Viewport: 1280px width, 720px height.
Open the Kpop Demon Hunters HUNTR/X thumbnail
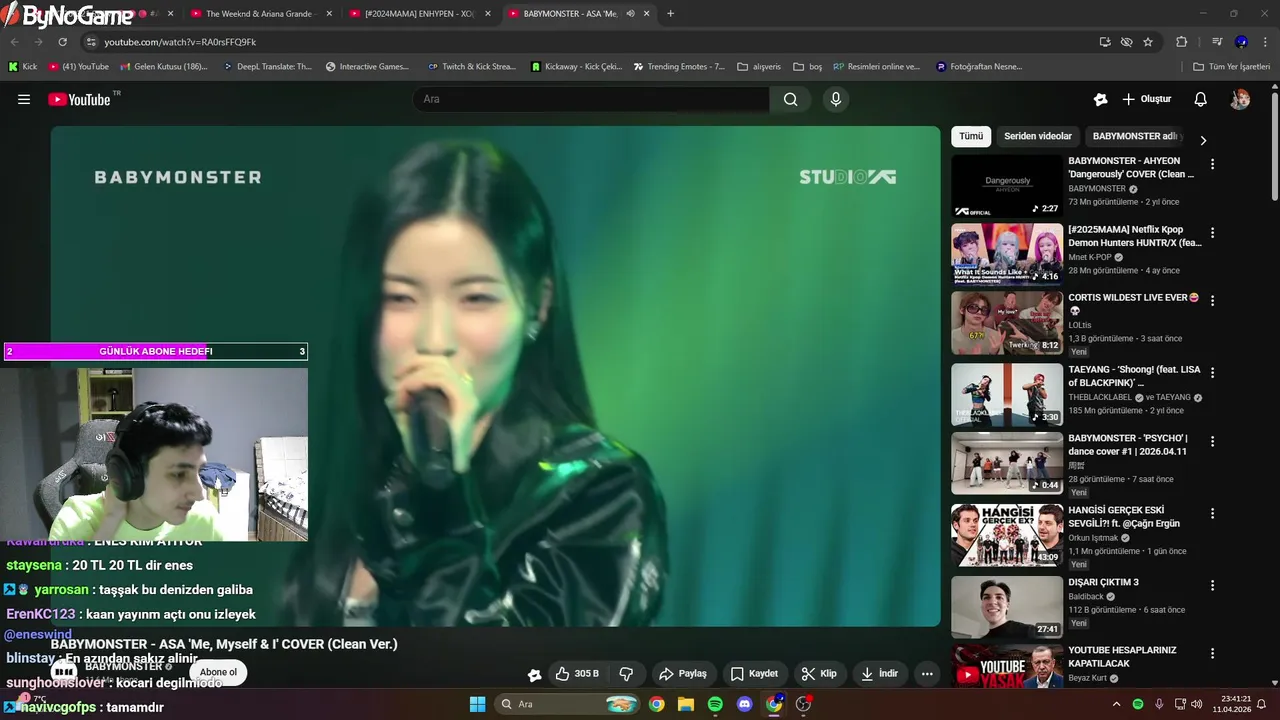click(1007, 254)
